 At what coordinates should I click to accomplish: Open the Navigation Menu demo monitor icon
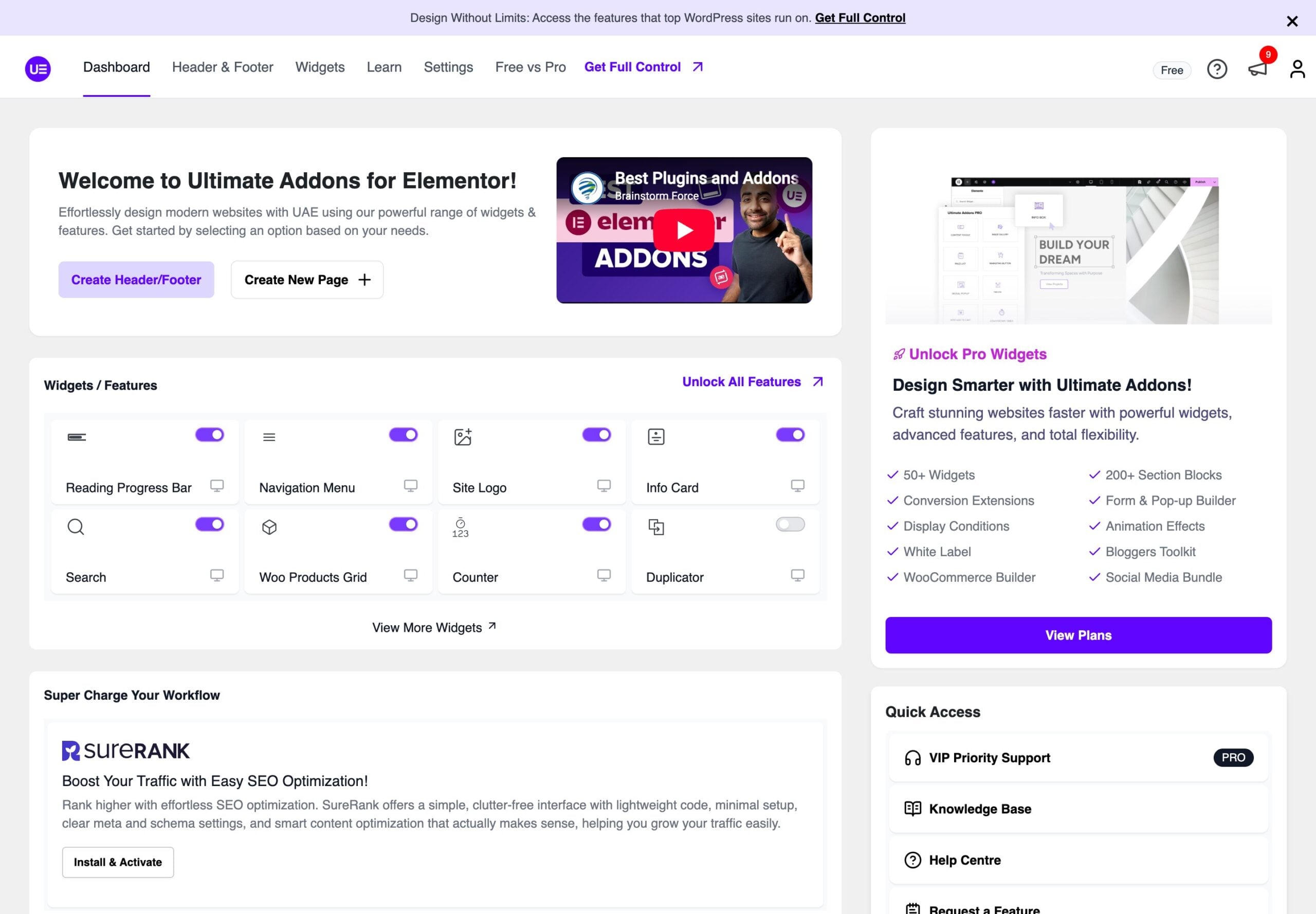pyautogui.click(x=411, y=486)
